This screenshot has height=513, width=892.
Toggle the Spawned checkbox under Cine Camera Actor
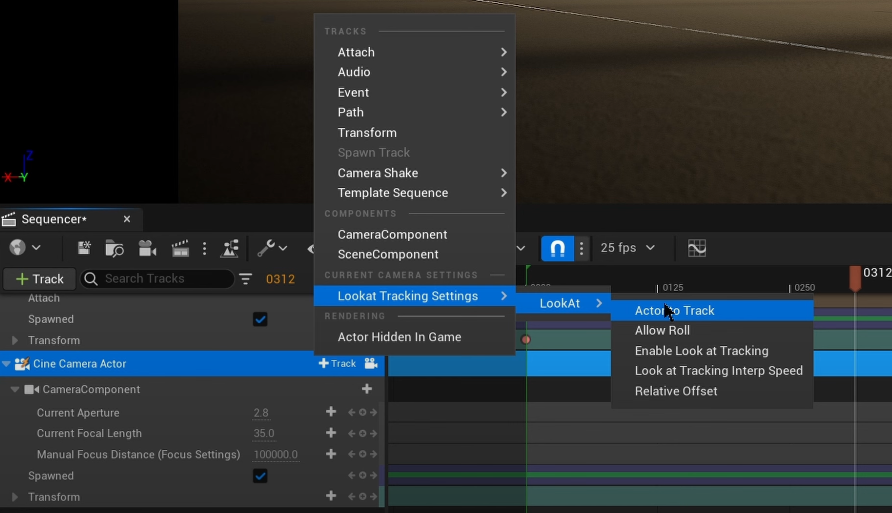pos(260,476)
